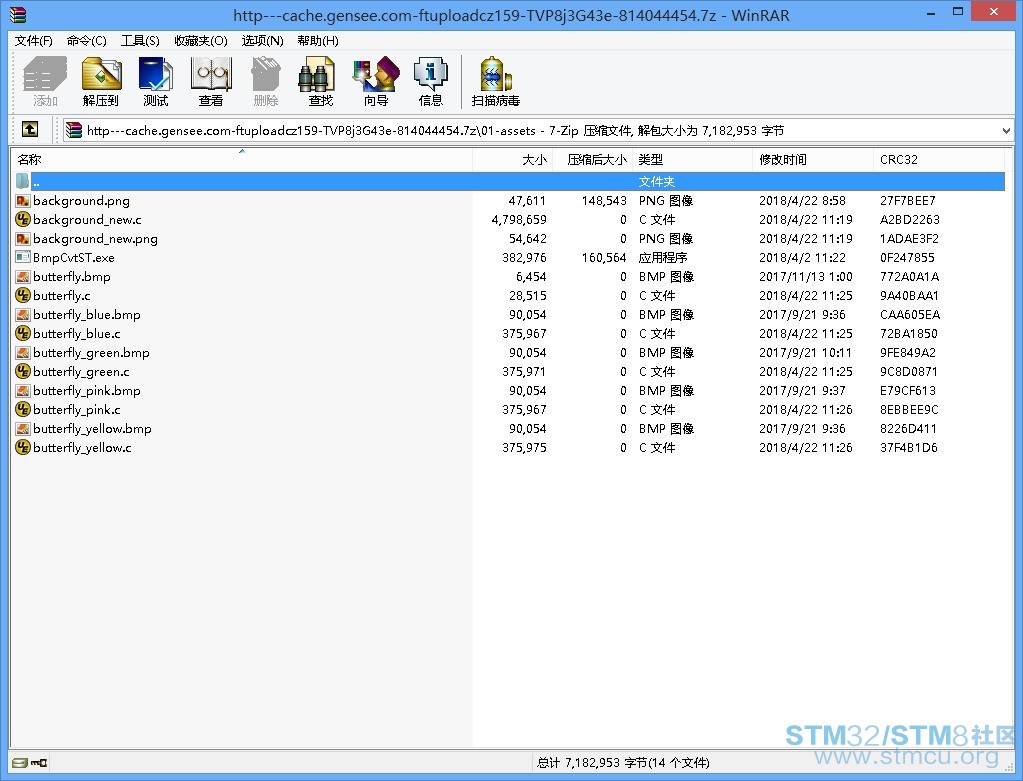
Task: Click the 查看 (View) toolbar icon
Action: [211, 82]
